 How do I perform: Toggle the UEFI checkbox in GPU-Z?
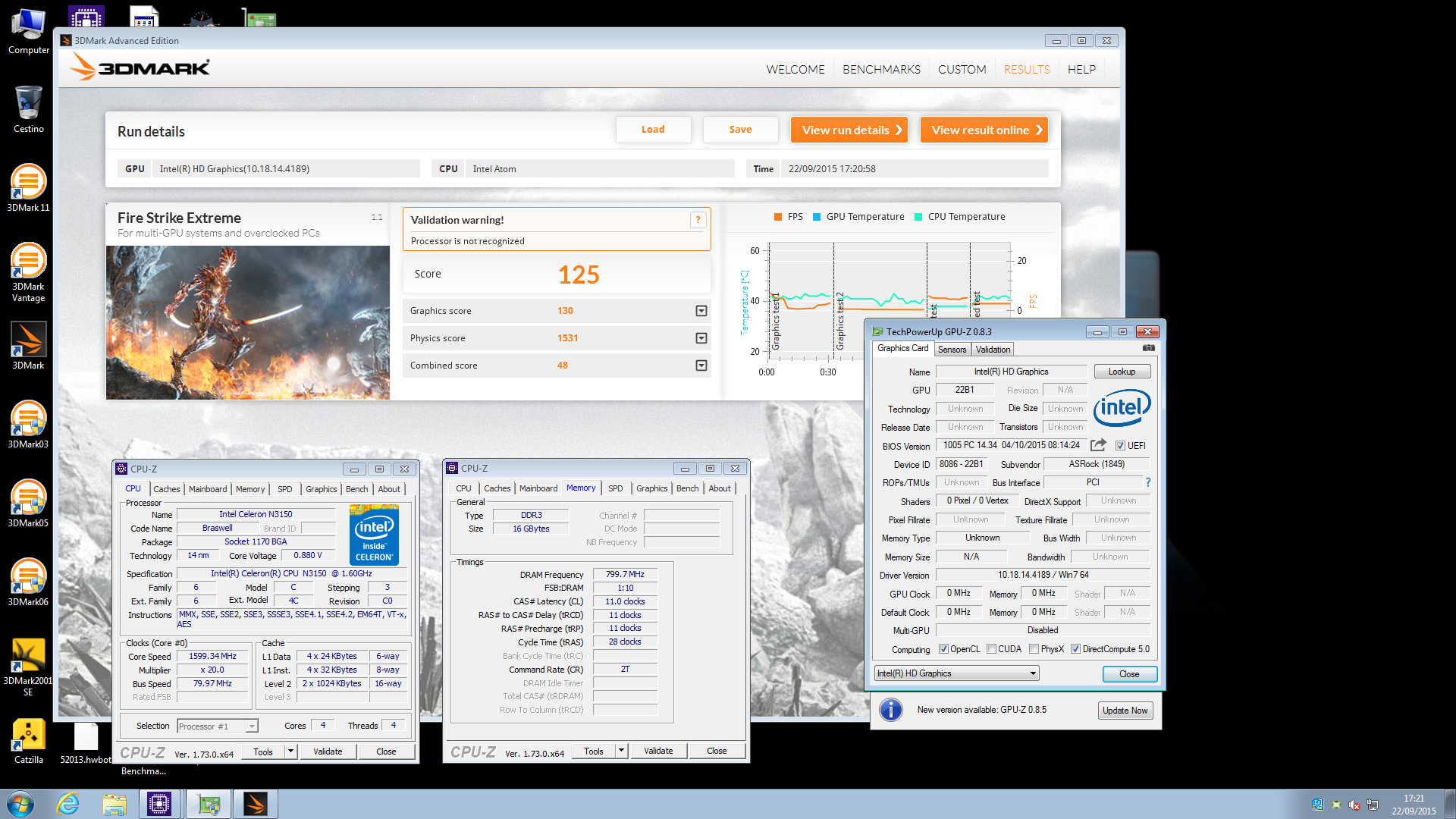[x=1120, y=446]
